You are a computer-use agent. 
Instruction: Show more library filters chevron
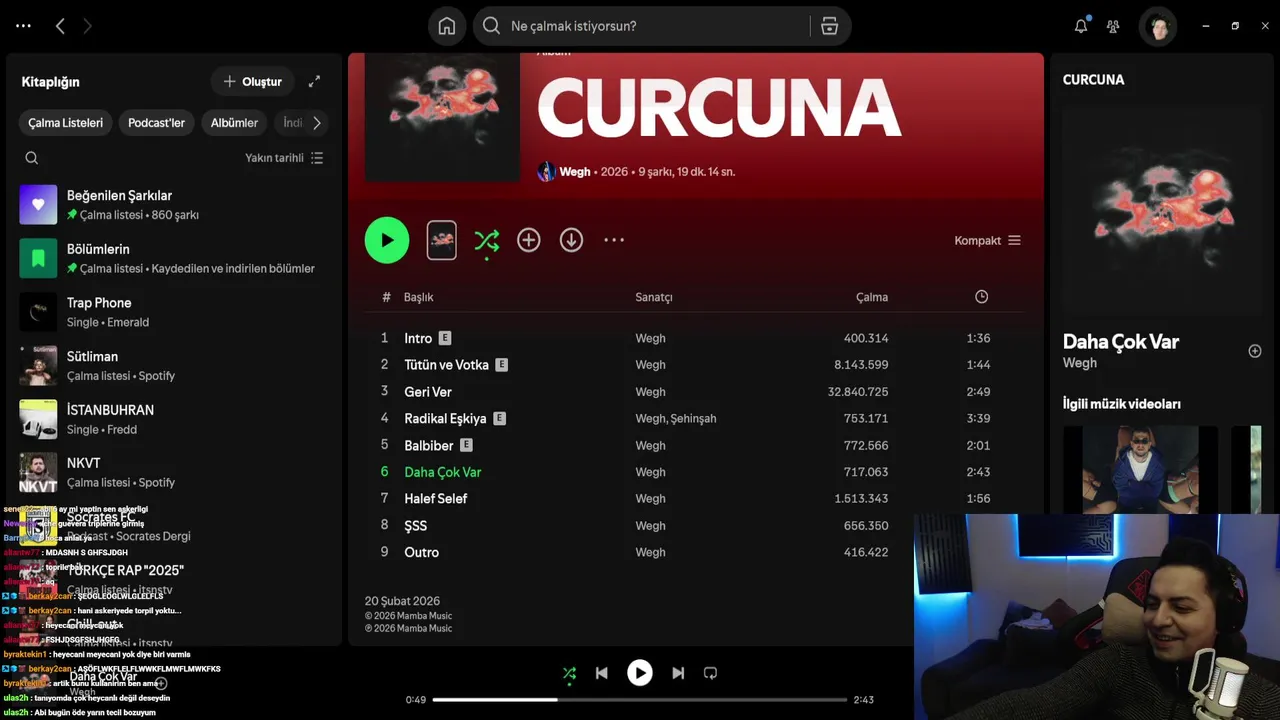point(317,123)
